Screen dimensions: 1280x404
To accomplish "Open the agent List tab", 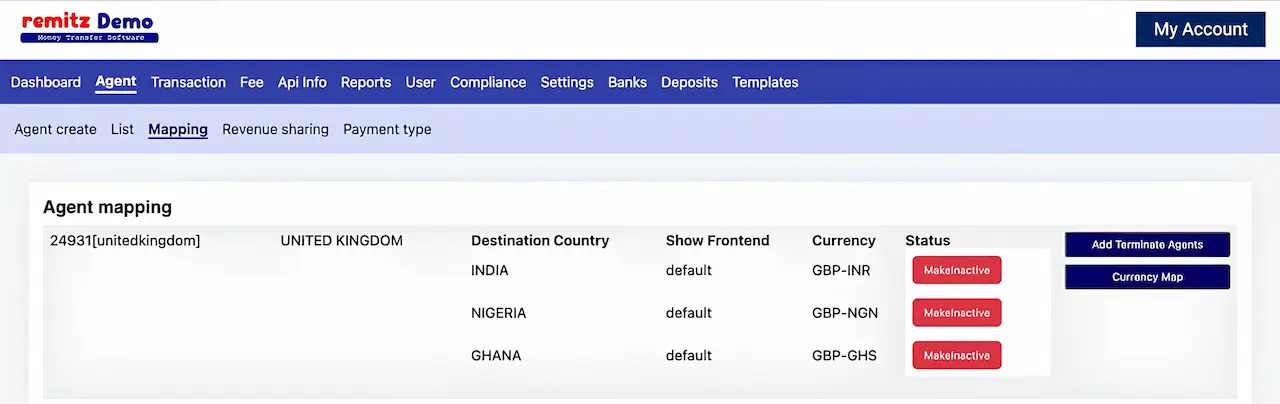I will click(122, 129).
